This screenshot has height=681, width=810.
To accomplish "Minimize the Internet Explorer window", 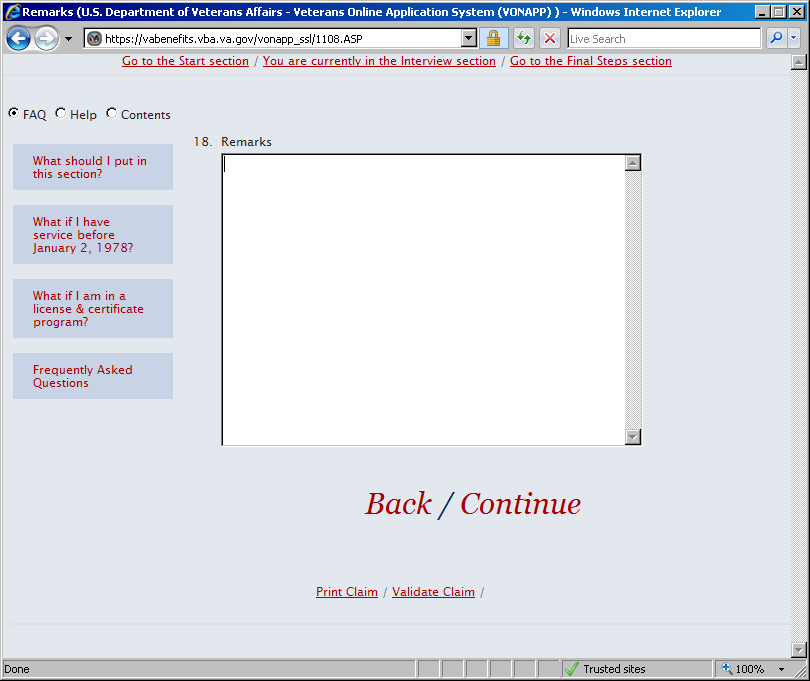I will click(762, 11).
